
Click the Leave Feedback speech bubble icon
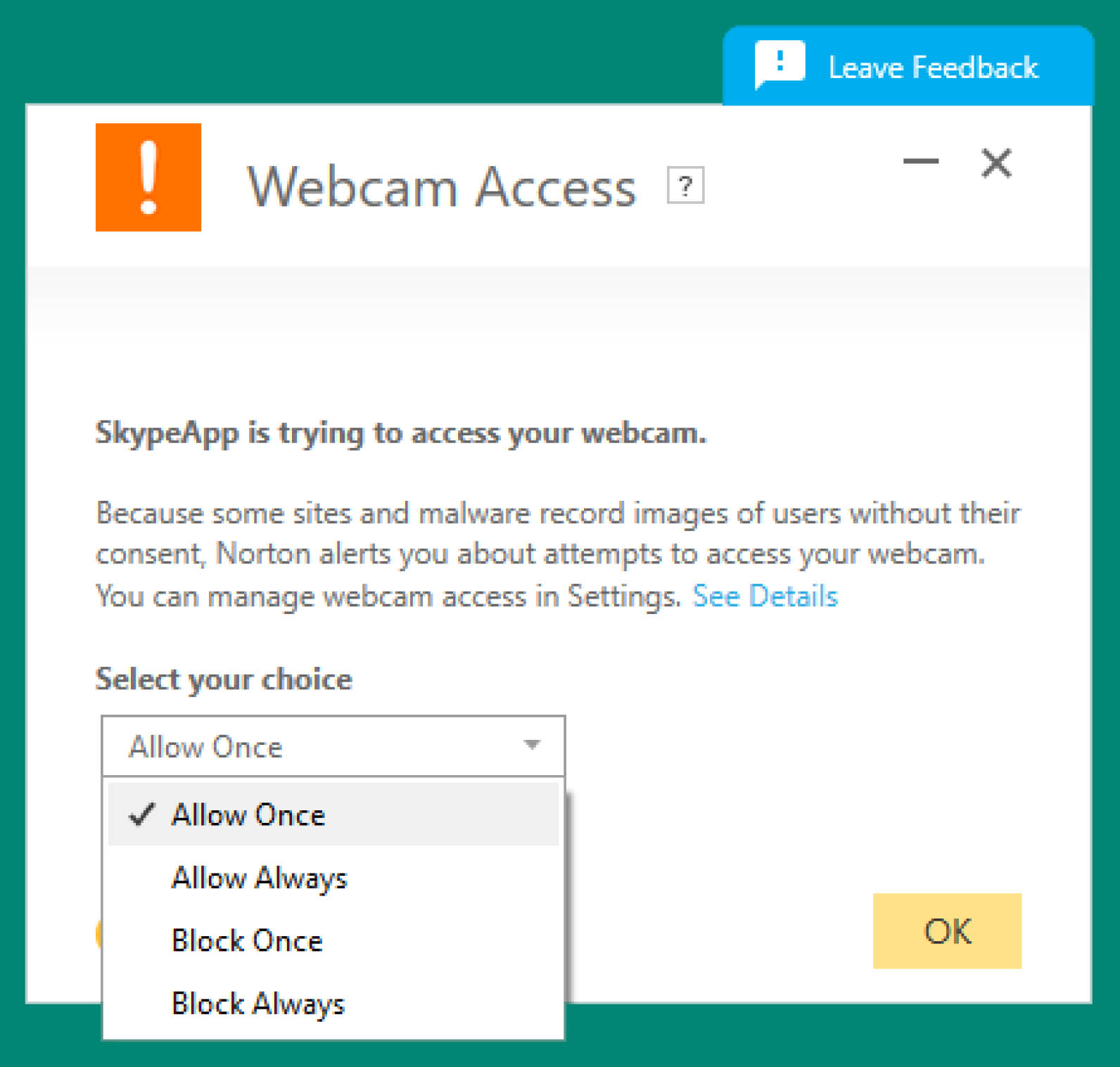(x=779, y=65)
